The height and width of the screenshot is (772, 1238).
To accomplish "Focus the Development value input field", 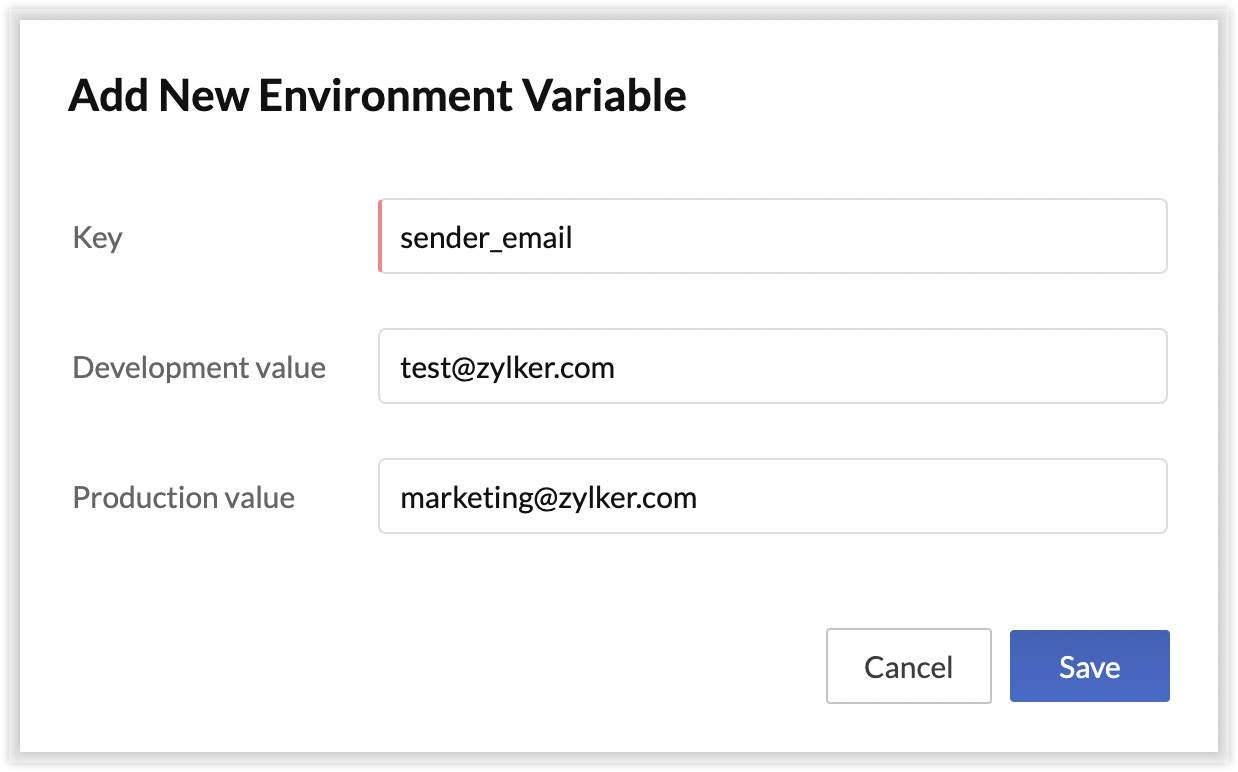I will point(772,366).
